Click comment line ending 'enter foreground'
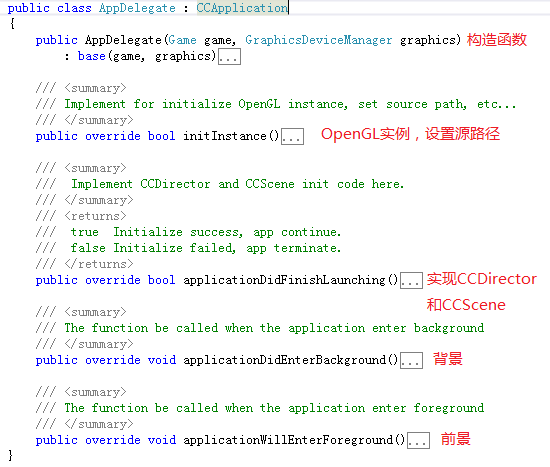Screen dimensions: 550x467 [274, 408]
